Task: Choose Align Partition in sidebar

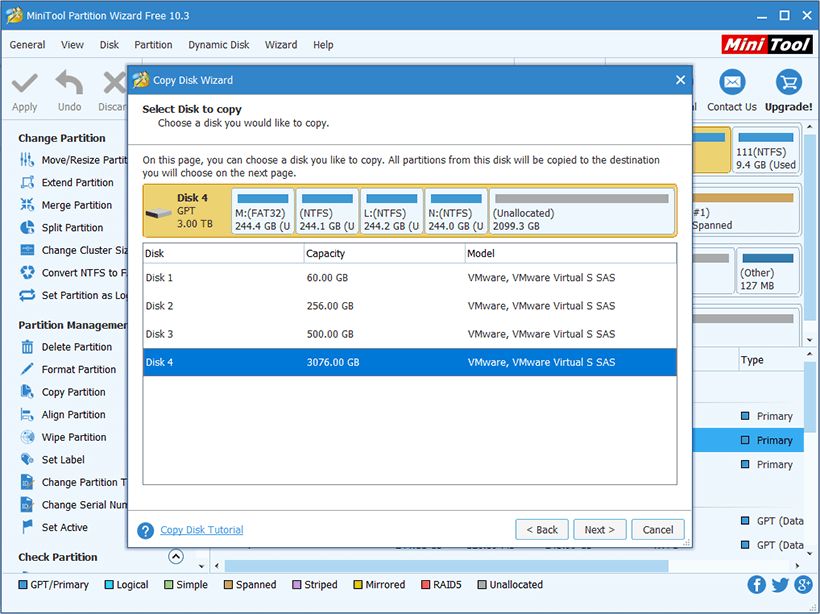Action: click(63, 414)
